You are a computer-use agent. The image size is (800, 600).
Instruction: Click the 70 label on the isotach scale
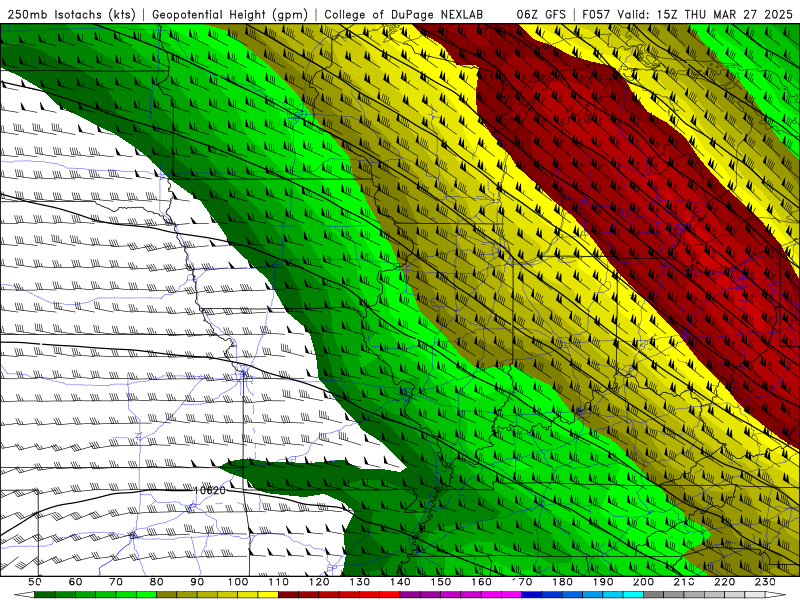[x=116, y=582]
